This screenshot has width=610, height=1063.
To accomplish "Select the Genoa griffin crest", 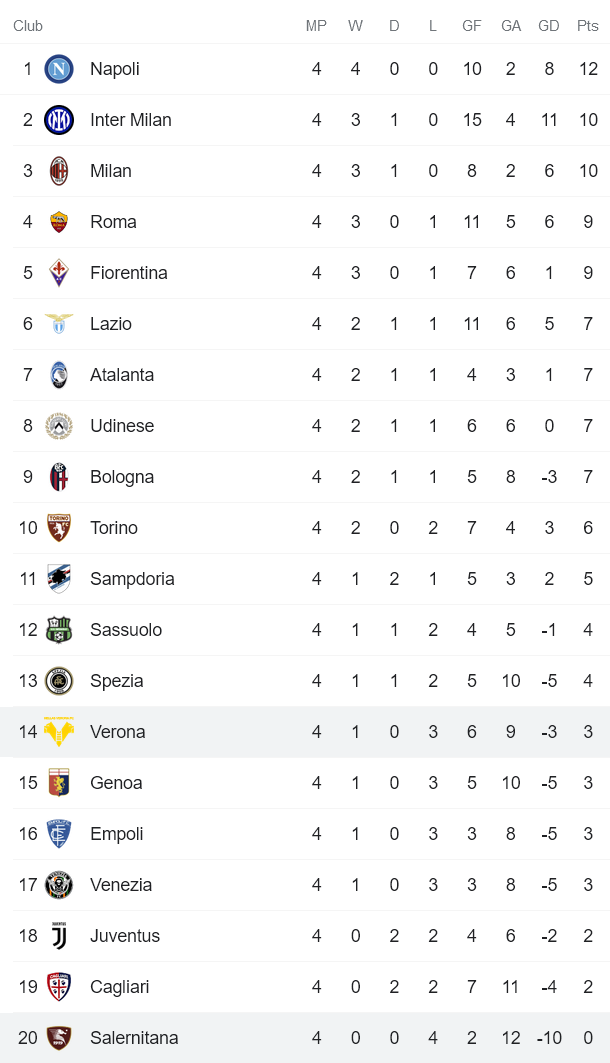I will tap(58, 783).
